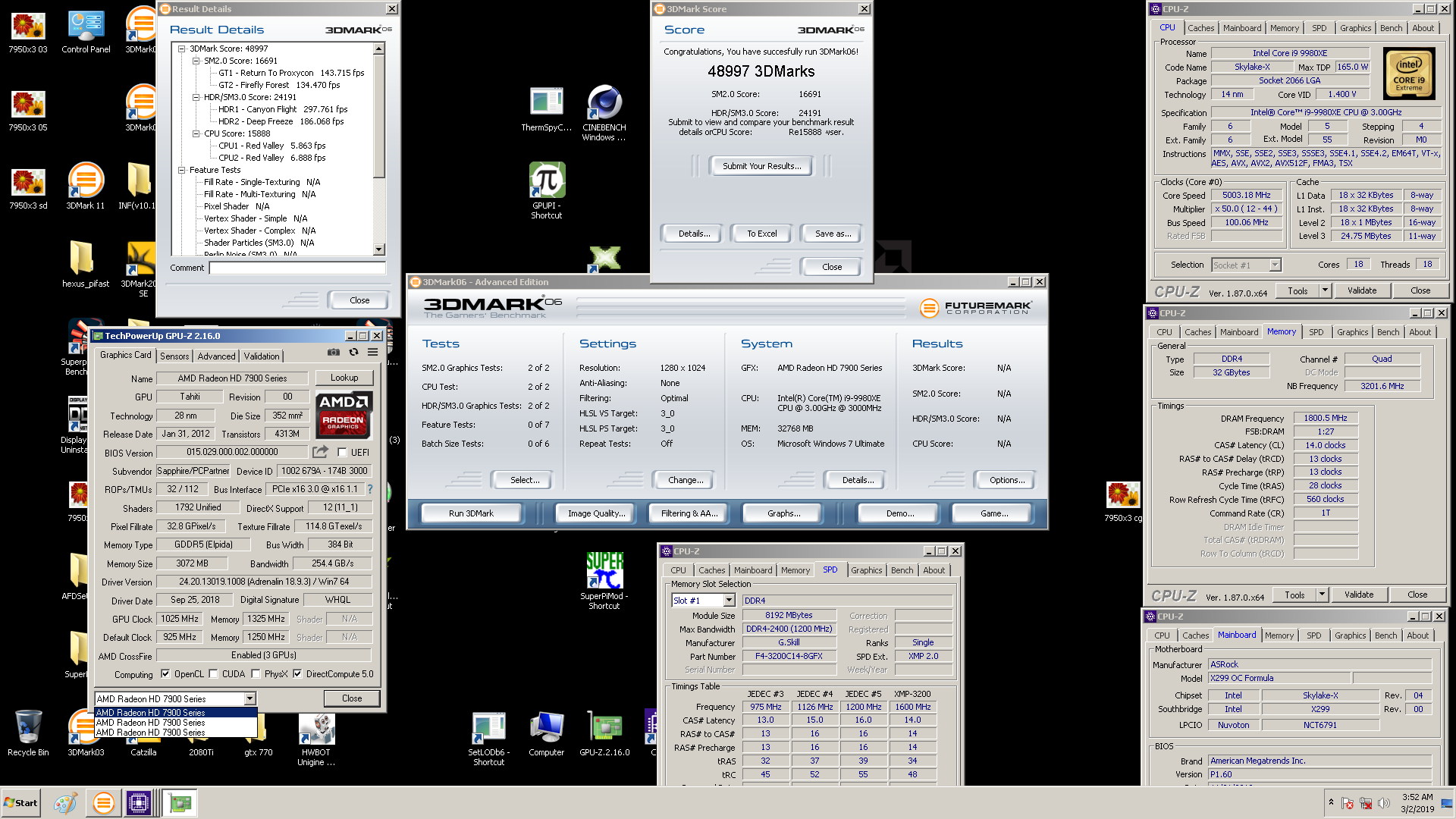1456x819 pixels.
Task: Click the Image Quality button
Action: point(597,513)
